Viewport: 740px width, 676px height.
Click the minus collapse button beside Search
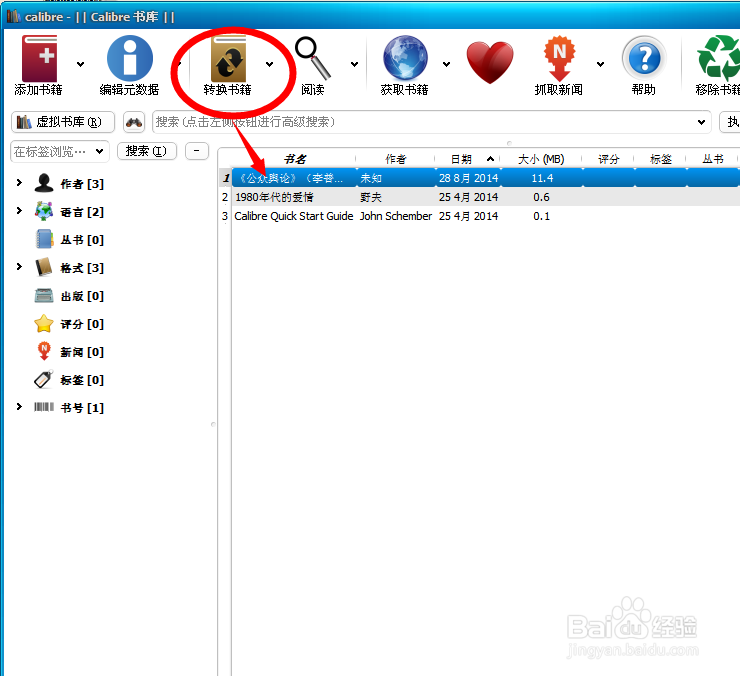pyautogui.click(x=197, y=151)
